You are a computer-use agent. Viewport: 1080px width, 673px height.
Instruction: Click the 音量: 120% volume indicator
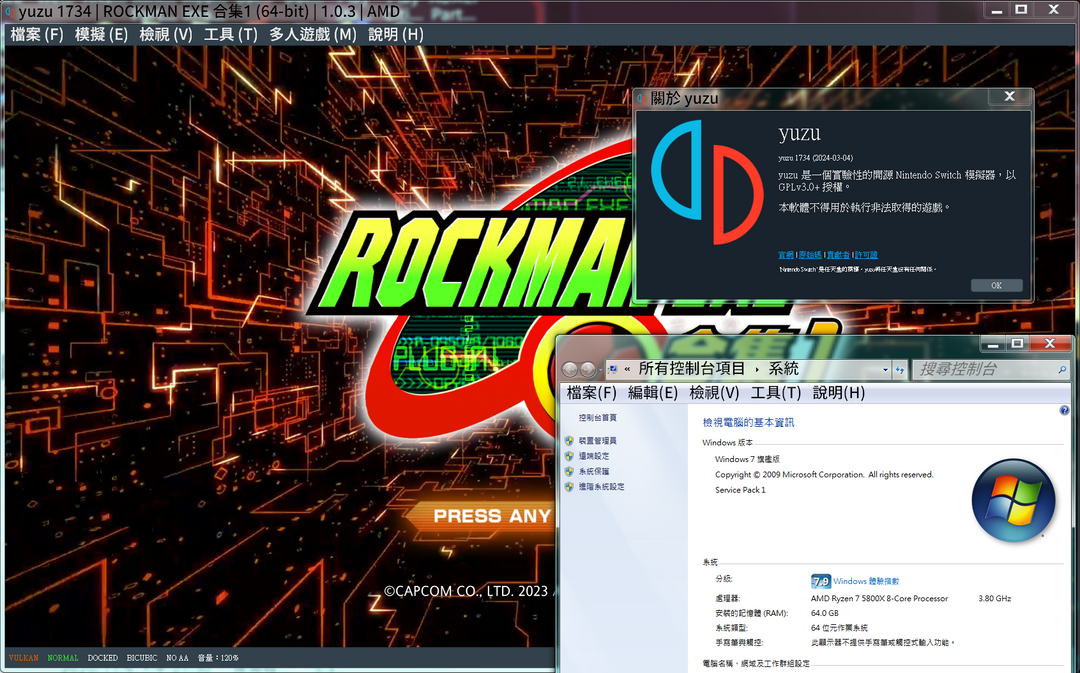coord(218,658)
